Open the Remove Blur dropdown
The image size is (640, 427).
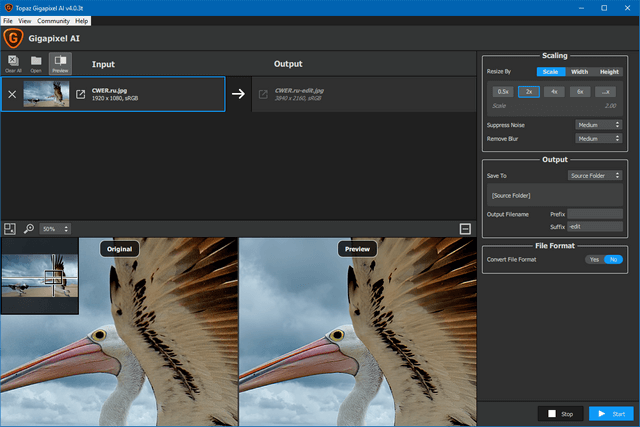tap(599, 138)
